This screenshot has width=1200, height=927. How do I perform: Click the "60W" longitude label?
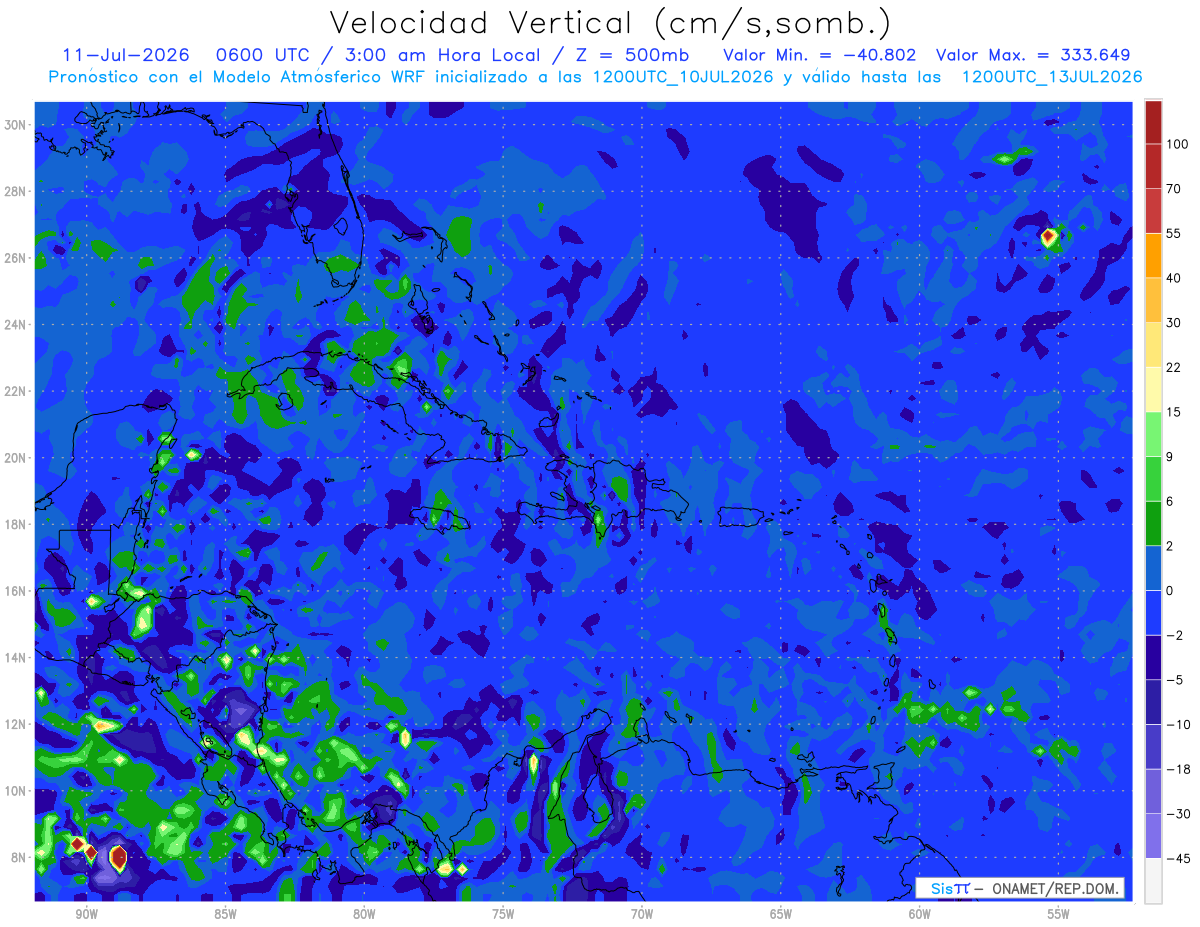pyautogui.click(x=920, y=915)
